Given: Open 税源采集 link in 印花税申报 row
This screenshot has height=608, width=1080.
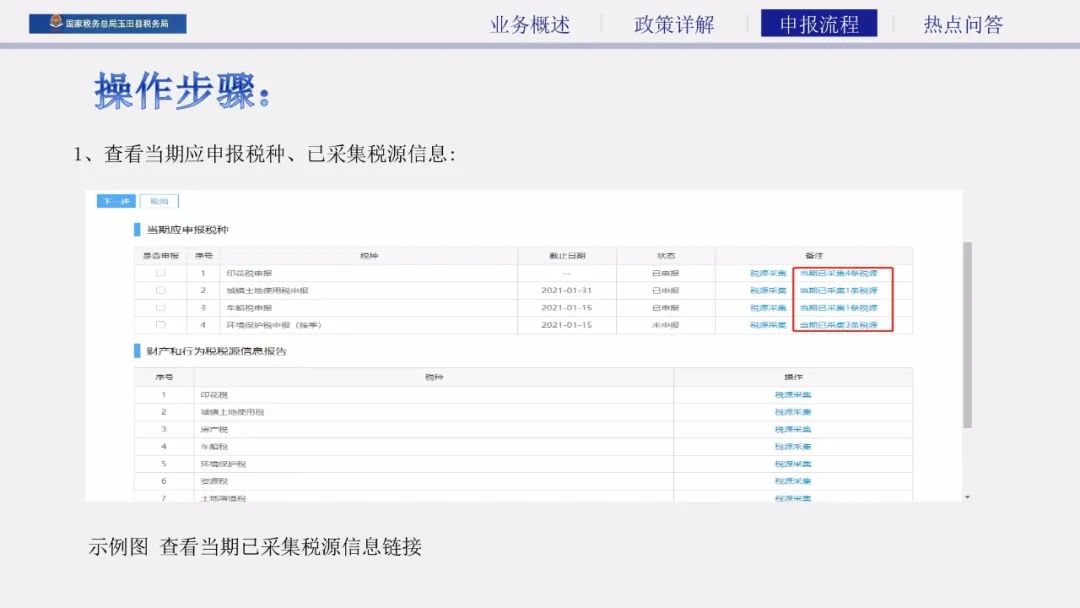Looking at the screenshot, I should (768, 273).
